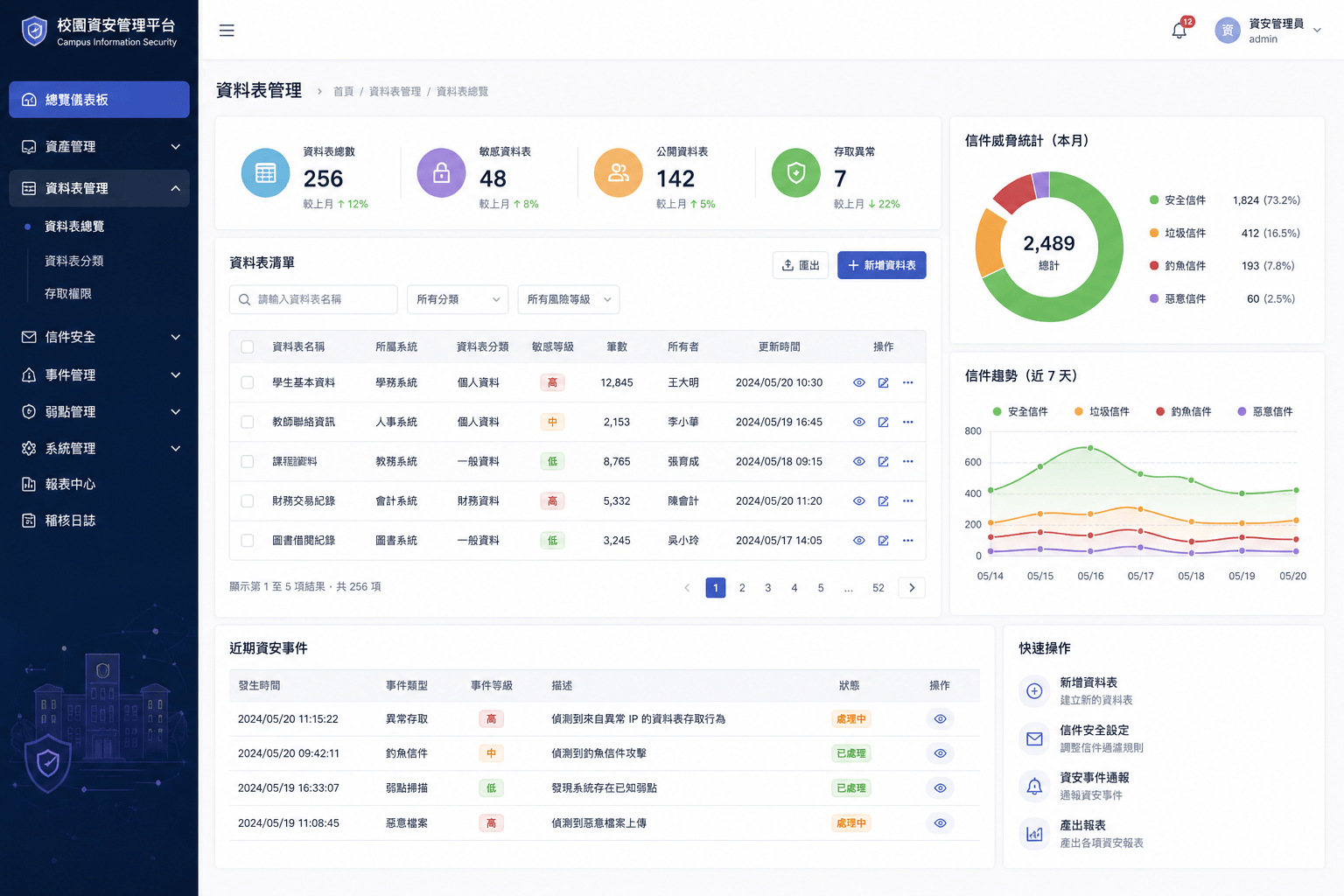Check the 圖書借閱紀錄 row checkbox
Viewport: 1344px width, 896px height.
click(x=248, y=541)
